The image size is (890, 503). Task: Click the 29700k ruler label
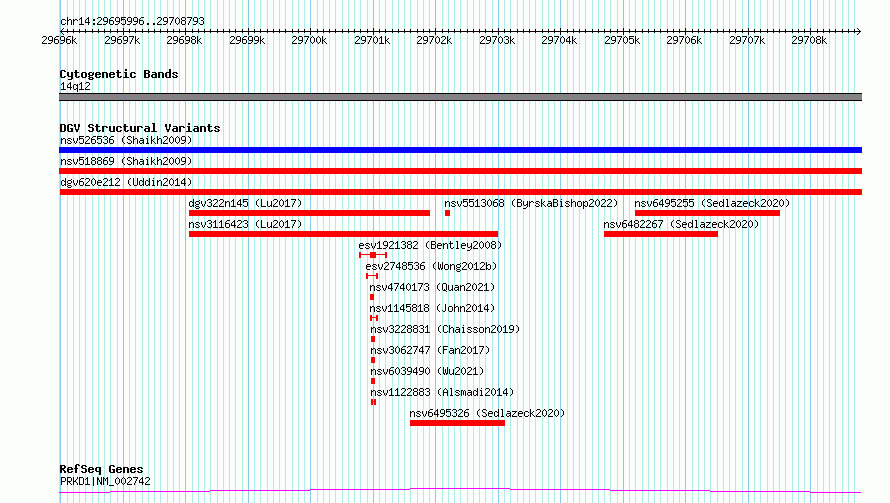click(x=309, y=40)
